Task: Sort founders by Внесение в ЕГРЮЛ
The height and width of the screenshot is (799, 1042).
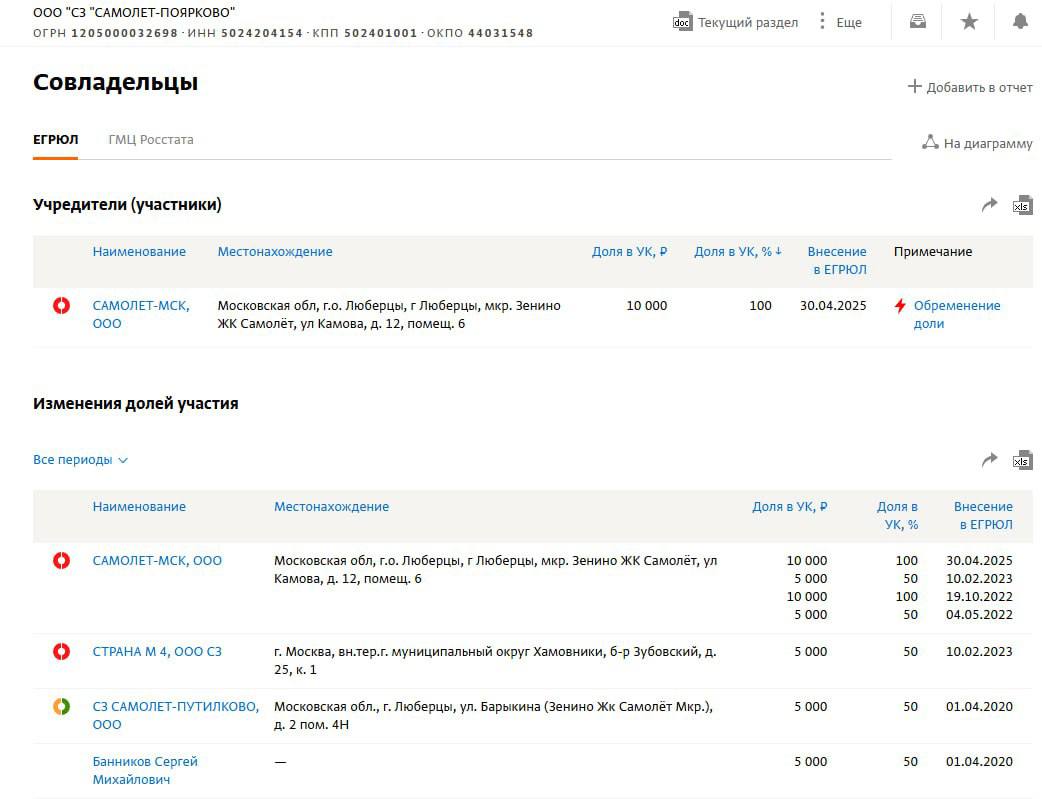Action: coord(837,261)
